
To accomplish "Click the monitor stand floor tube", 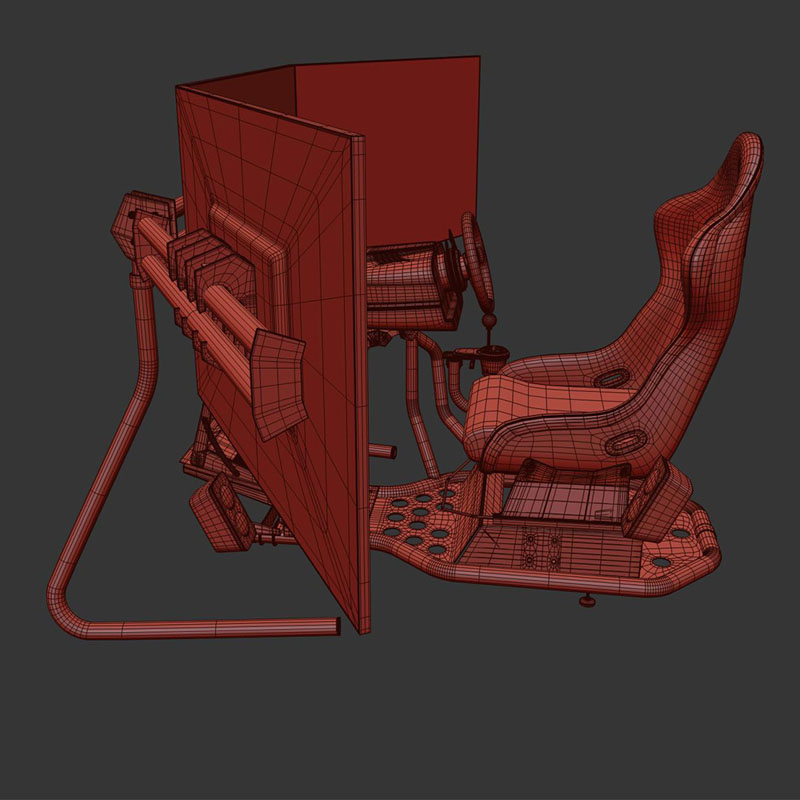I will (x=200, y=628).
